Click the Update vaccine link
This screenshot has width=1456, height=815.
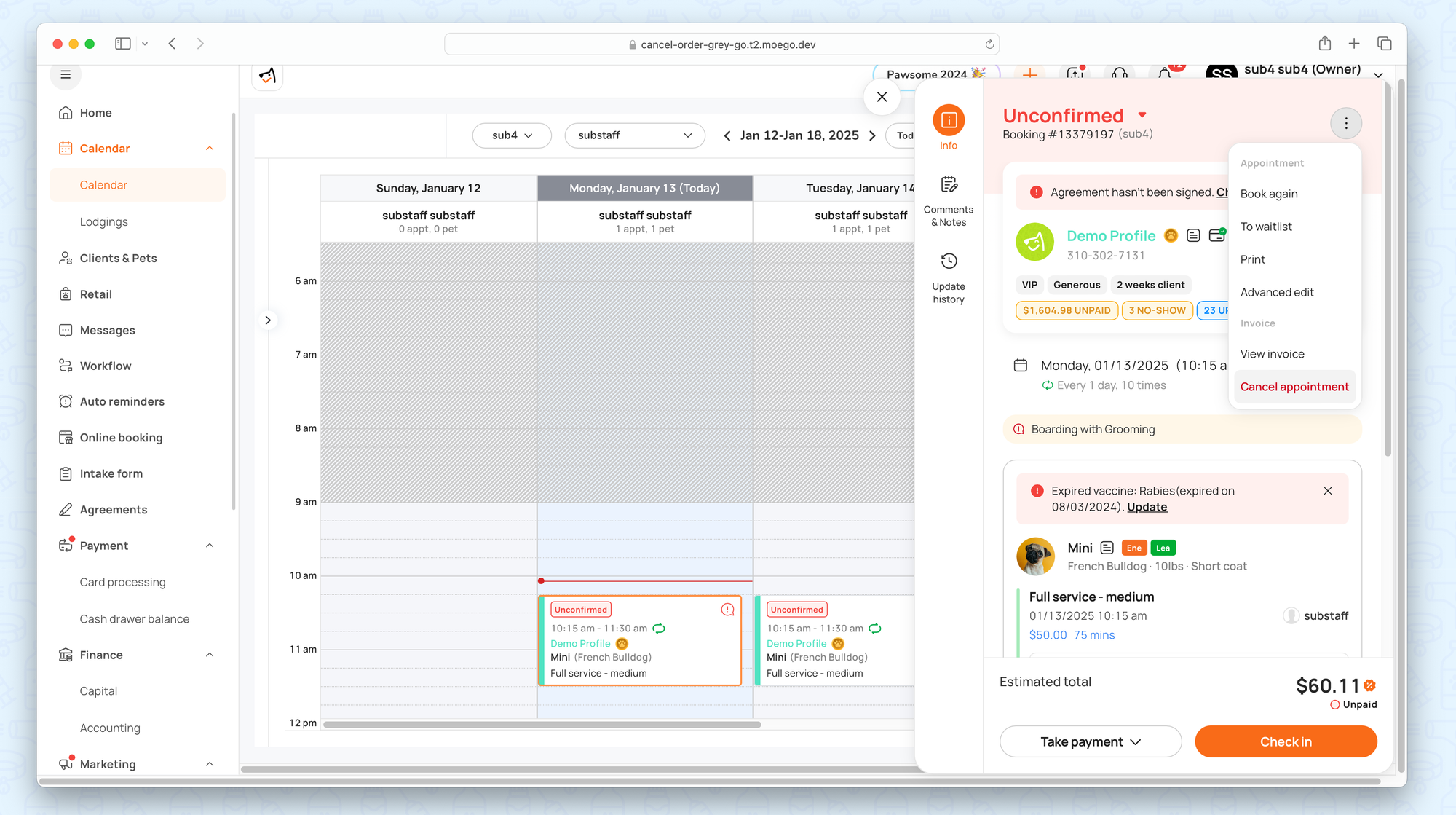pos(1147,507)
